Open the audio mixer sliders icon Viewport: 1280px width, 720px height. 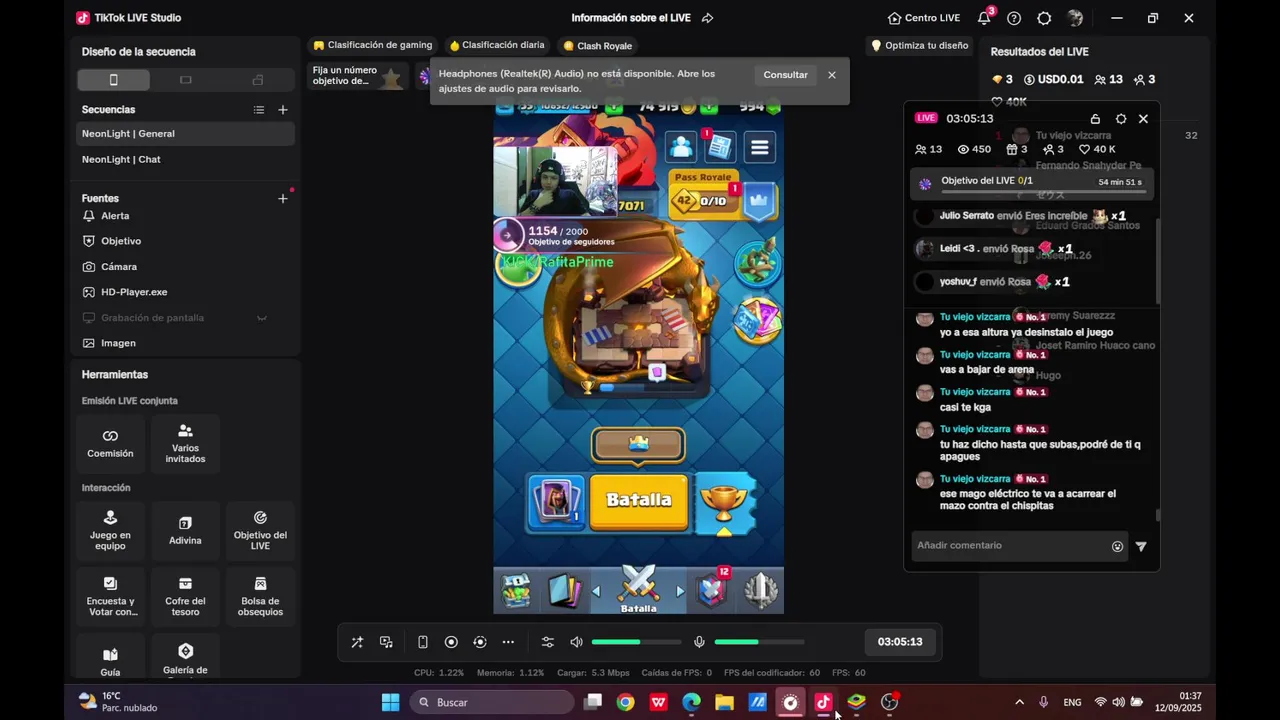click(x=547, y=642)
